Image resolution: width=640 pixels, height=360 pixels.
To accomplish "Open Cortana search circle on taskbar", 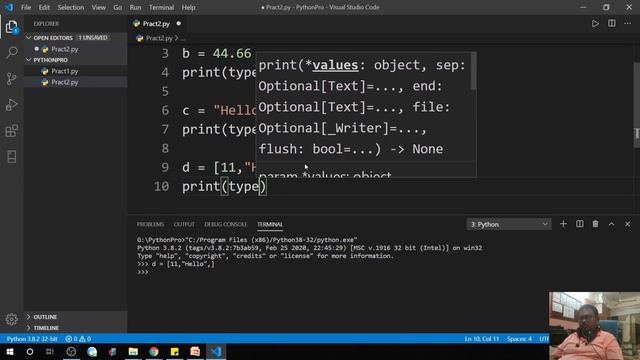I will pos(30,351).
